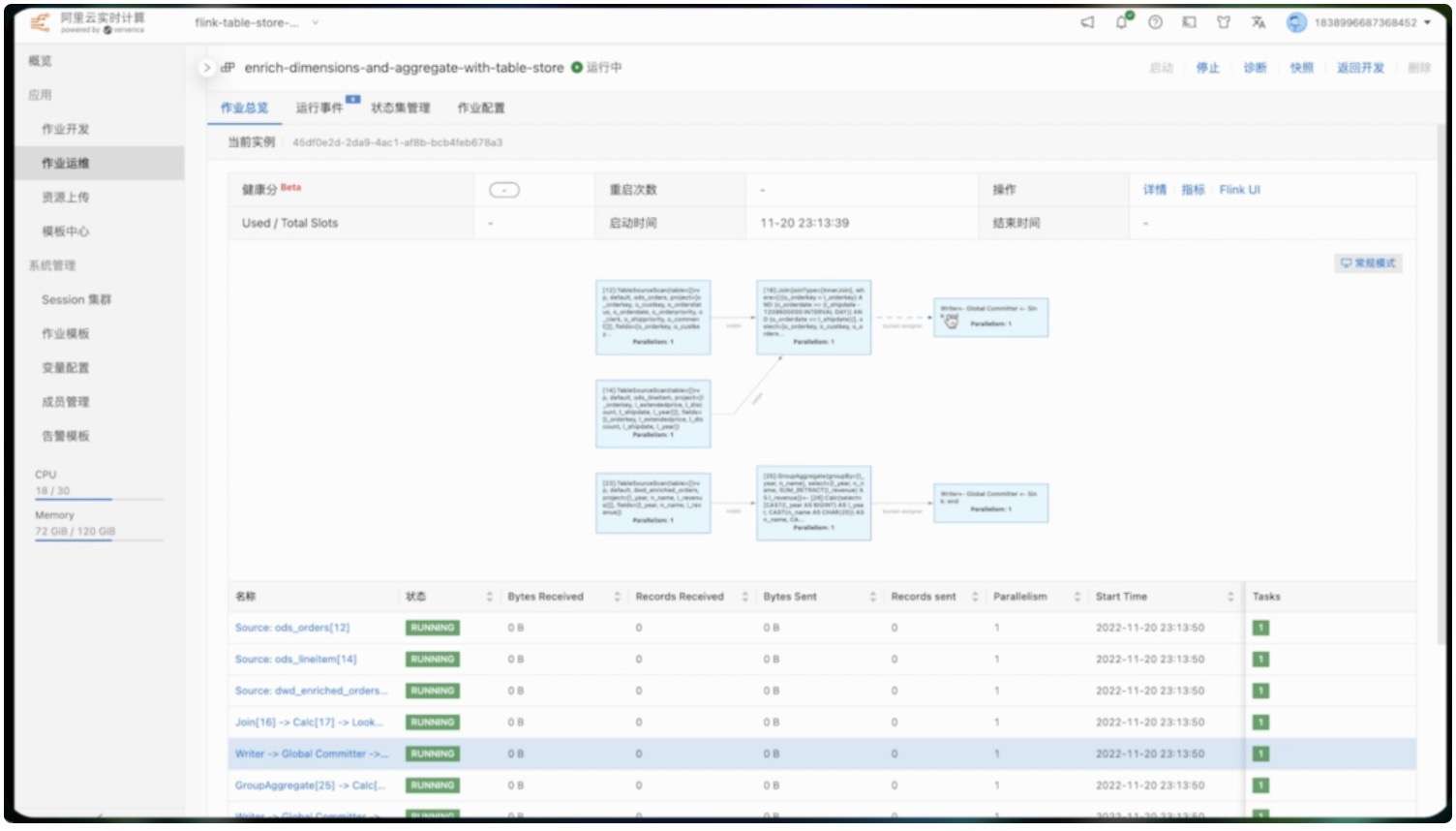The image size is (1456, 831).
Task: Open 作业开发 in the sidebar
Action: tap(65, 129)
